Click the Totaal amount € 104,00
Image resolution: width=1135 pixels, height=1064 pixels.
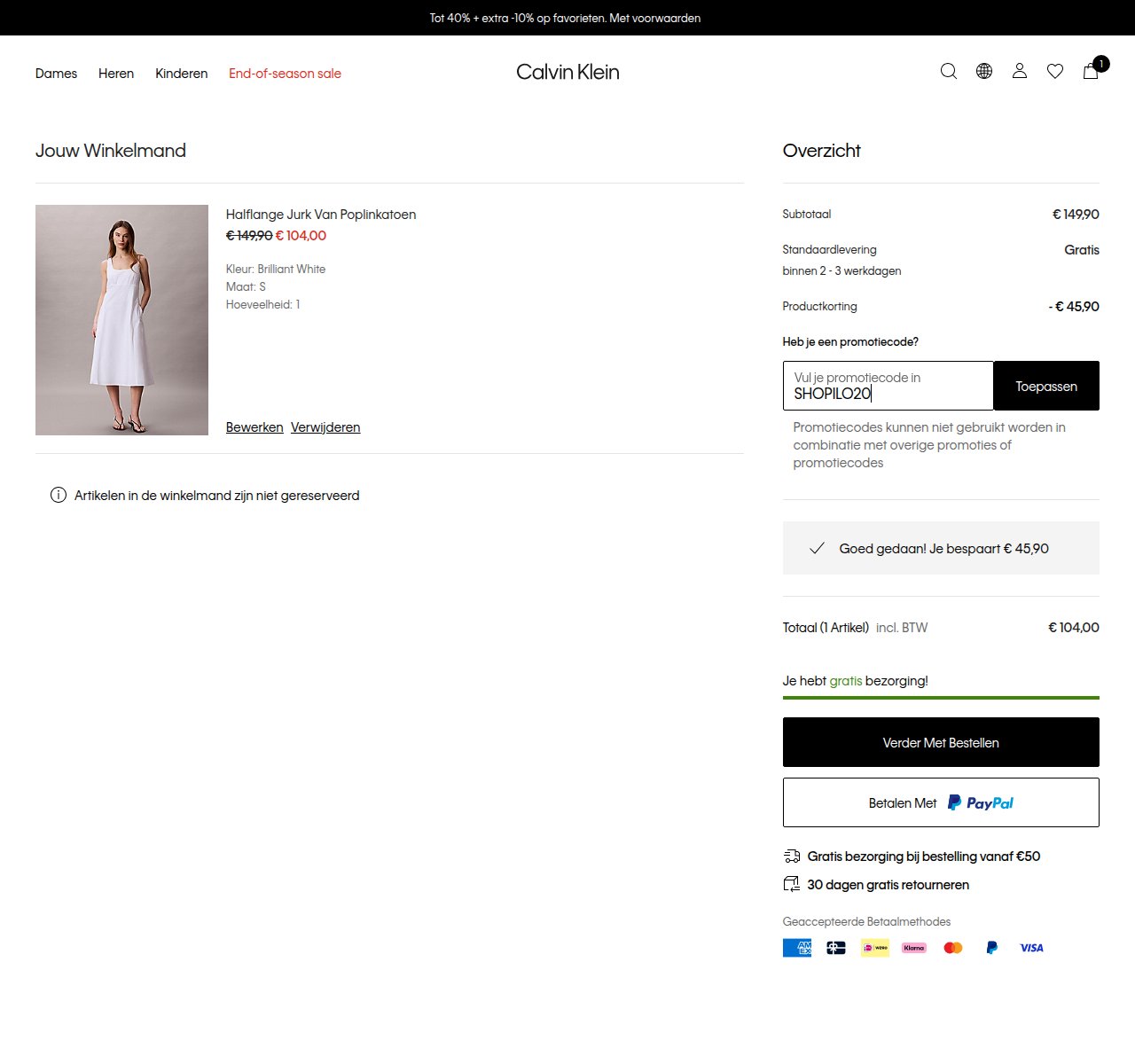tap(1074, 628)
